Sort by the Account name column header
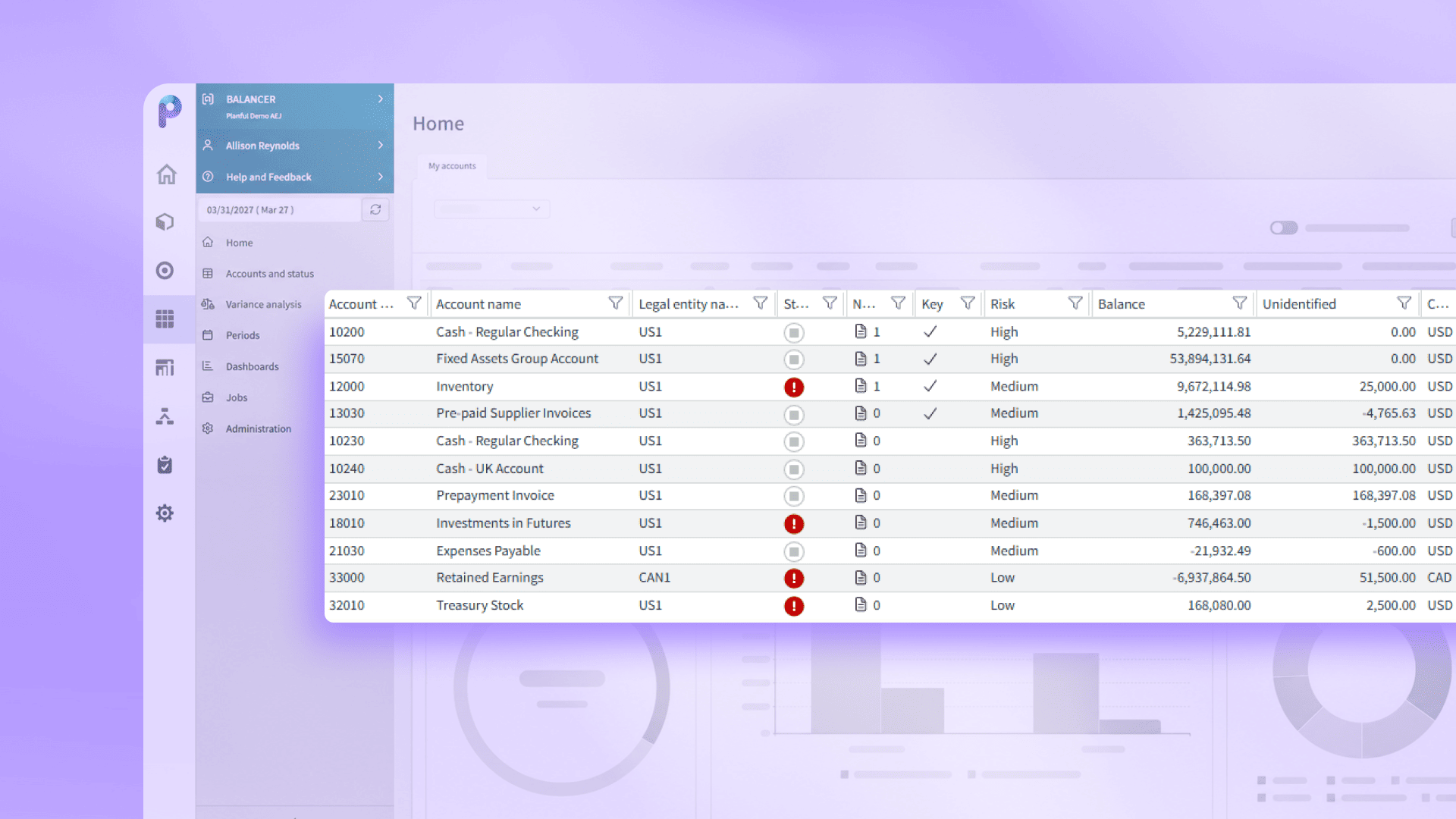 click(x=479, y=304)
